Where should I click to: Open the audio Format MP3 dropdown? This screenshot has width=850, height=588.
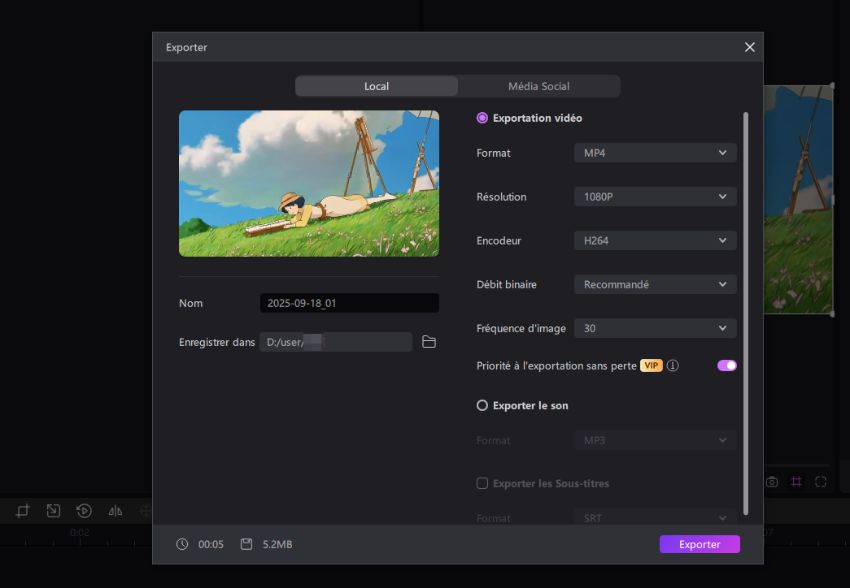[655, 441]
